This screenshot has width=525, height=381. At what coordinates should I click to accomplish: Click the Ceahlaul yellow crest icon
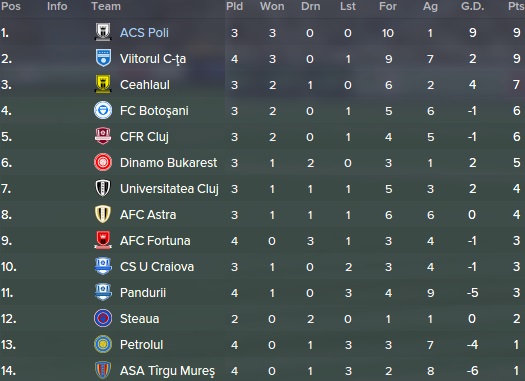(x=103, y=84)
